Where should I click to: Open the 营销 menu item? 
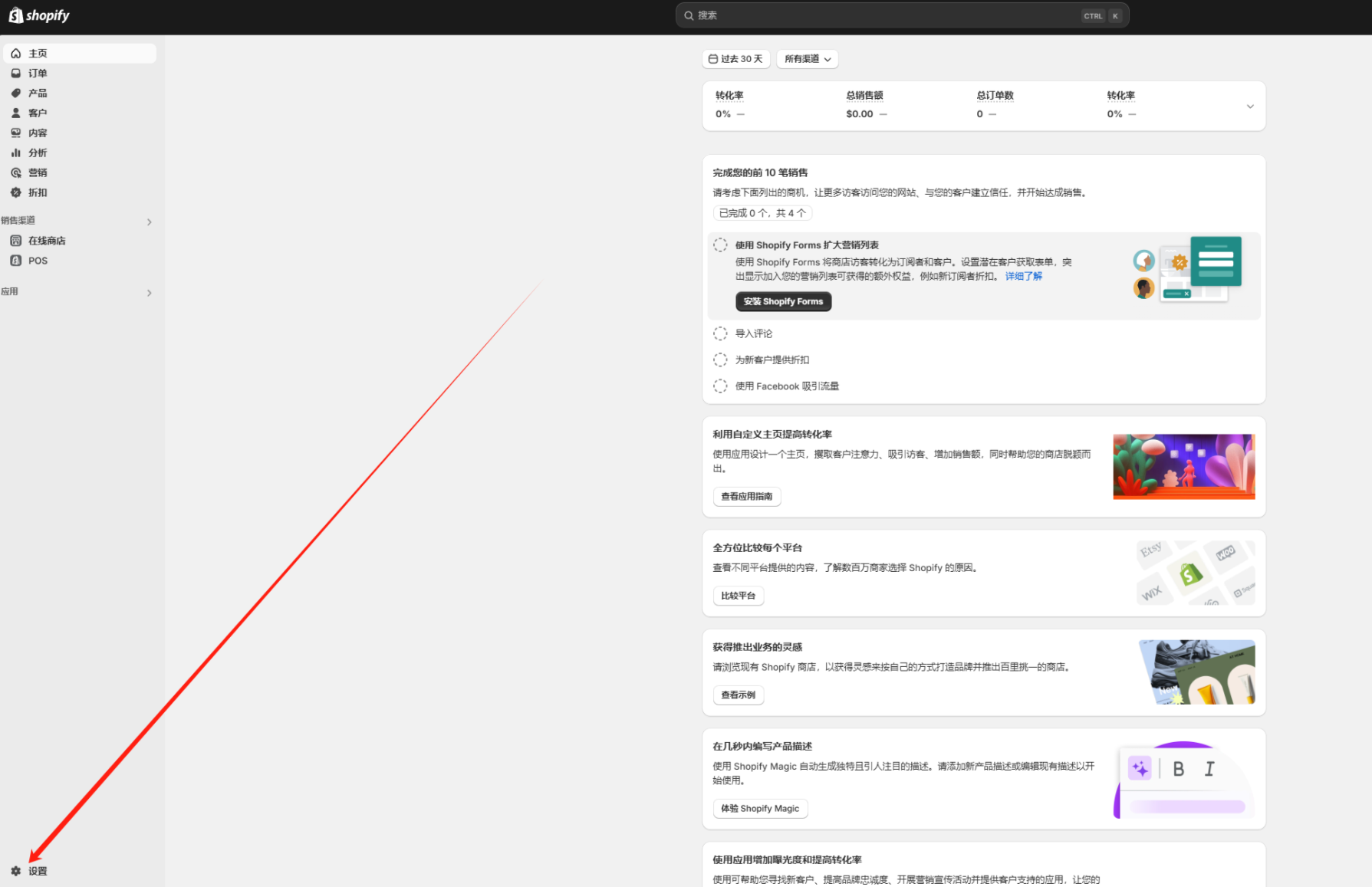point(80,172)
